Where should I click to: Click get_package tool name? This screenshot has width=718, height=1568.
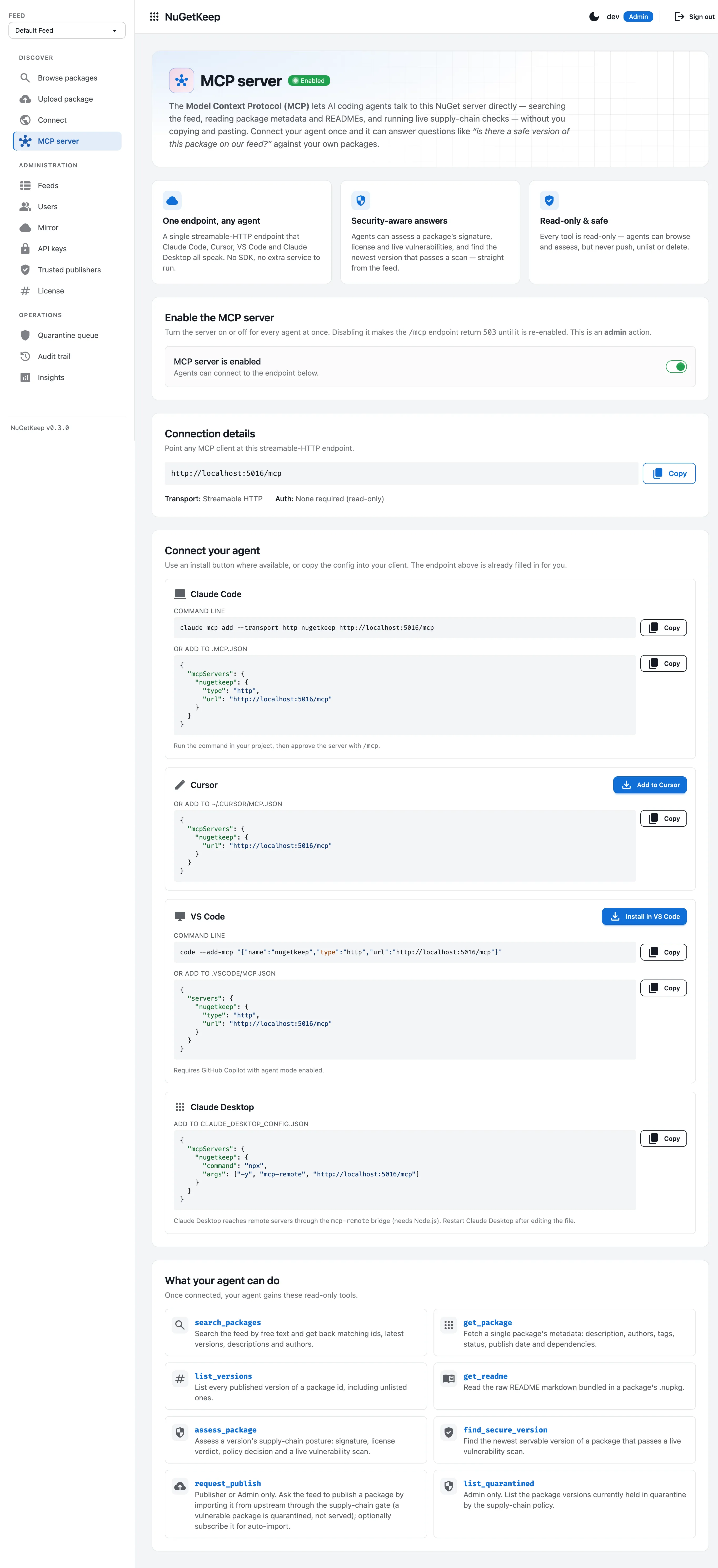488,1323
